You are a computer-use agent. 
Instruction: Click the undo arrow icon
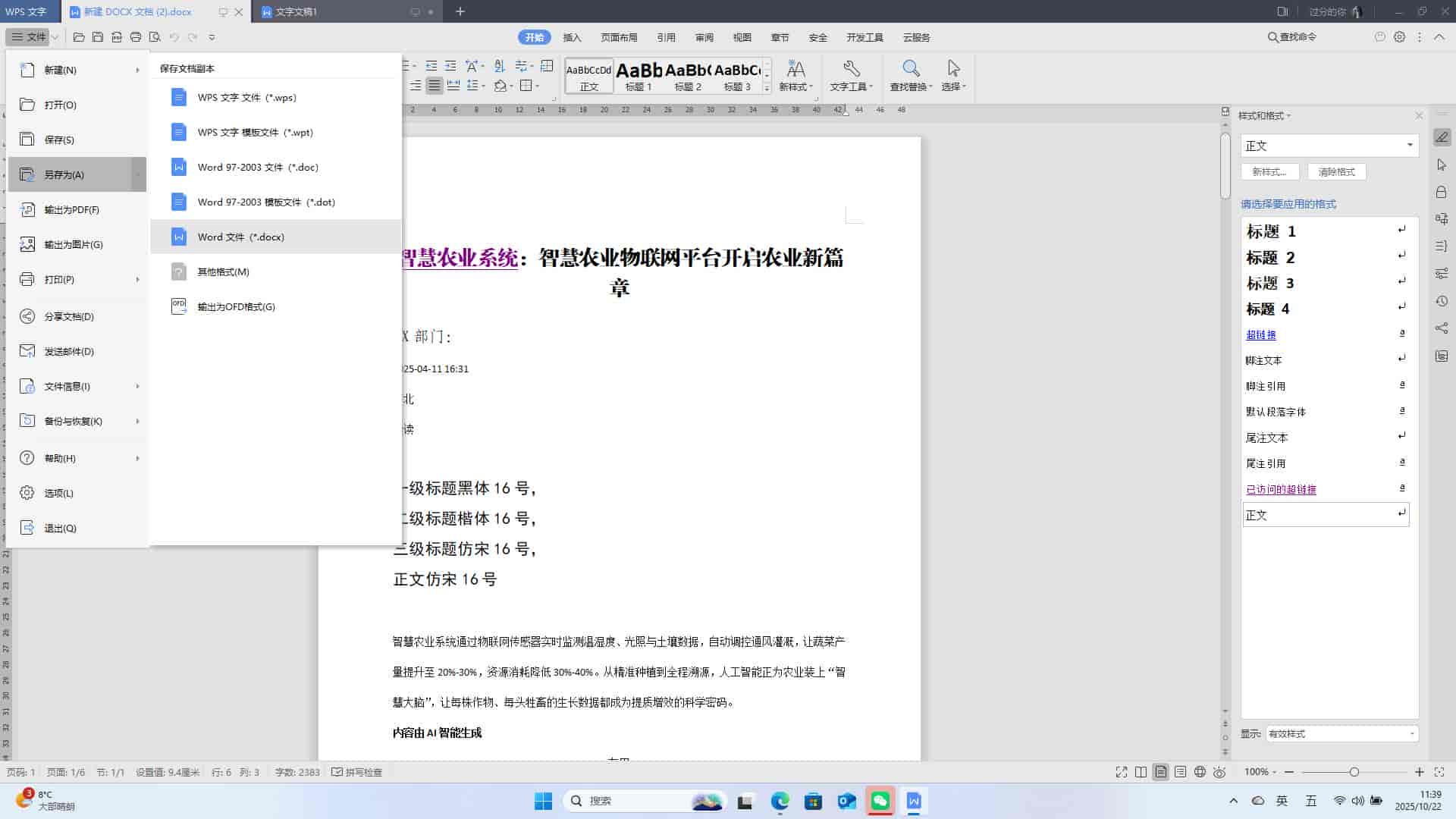174,36
